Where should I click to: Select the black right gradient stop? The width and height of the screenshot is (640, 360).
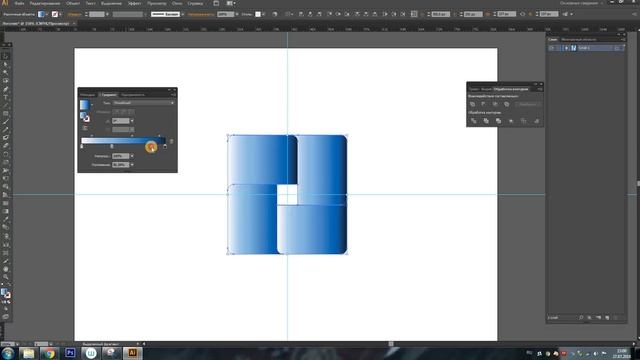tap(165, 146)
